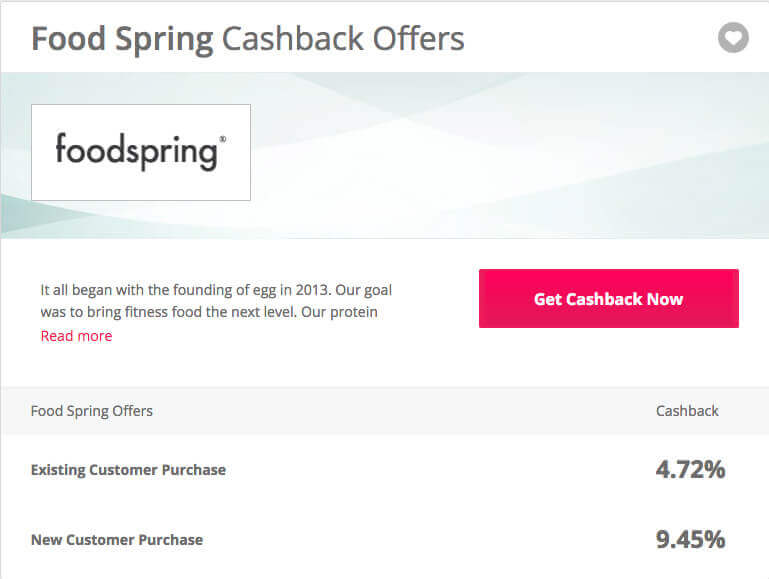Click the word 'protein' in the description
This screenshot has width=769, height=579.
point(354,313)
